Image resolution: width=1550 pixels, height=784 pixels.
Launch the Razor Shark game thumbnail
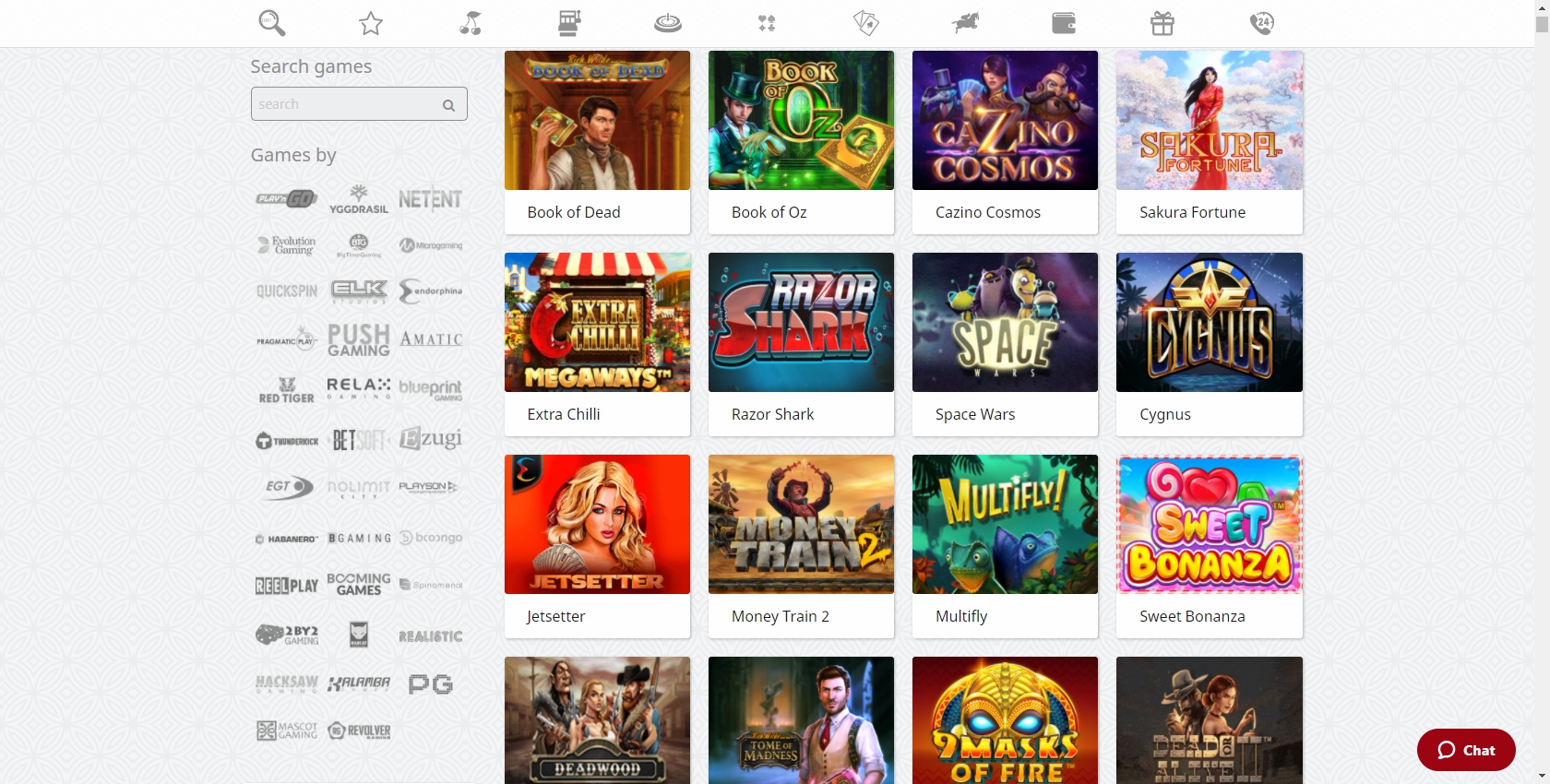pos(801,322)
